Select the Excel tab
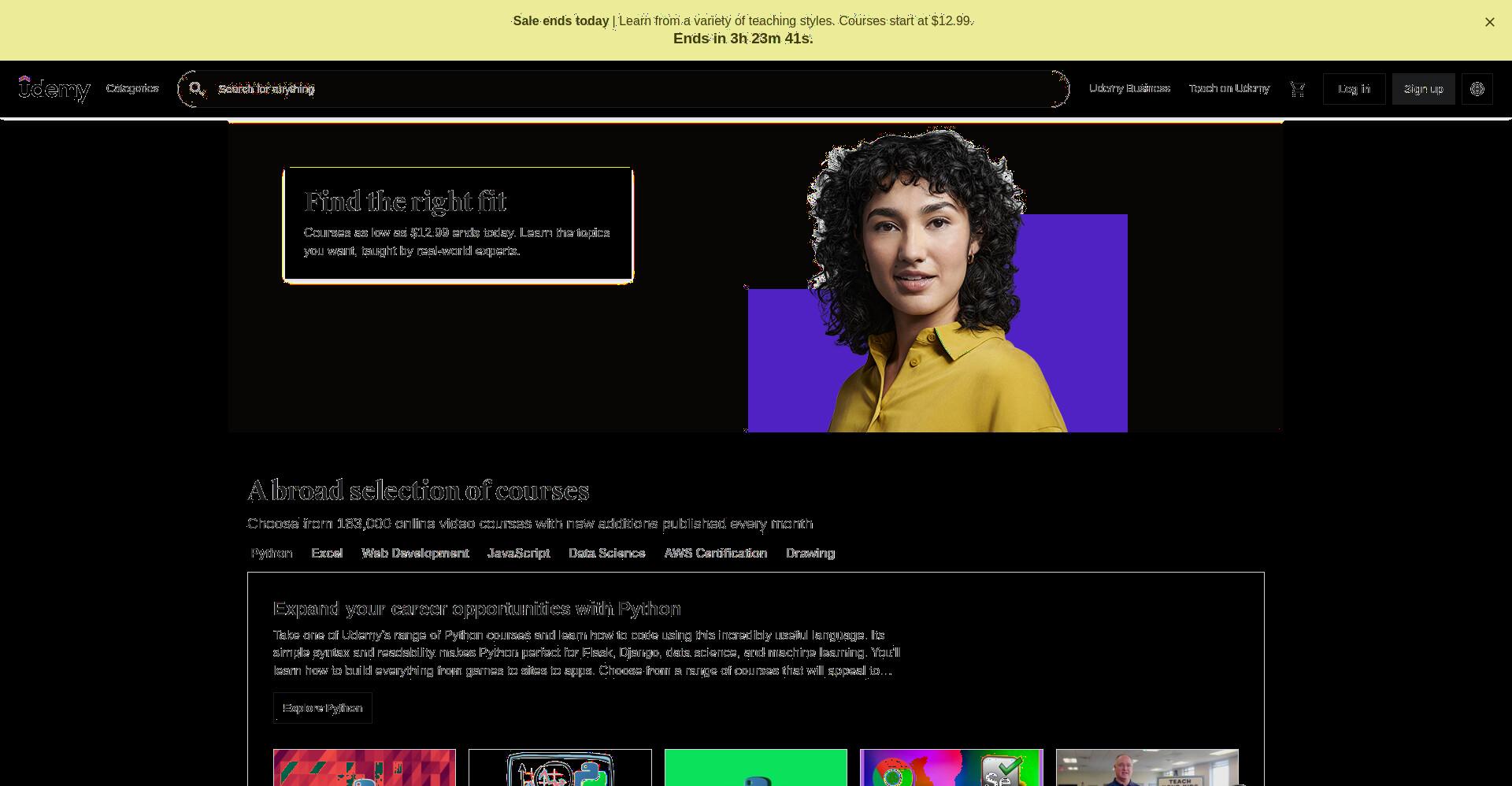1512x786 pixels. pyautogui.click(x=327, y=553)
